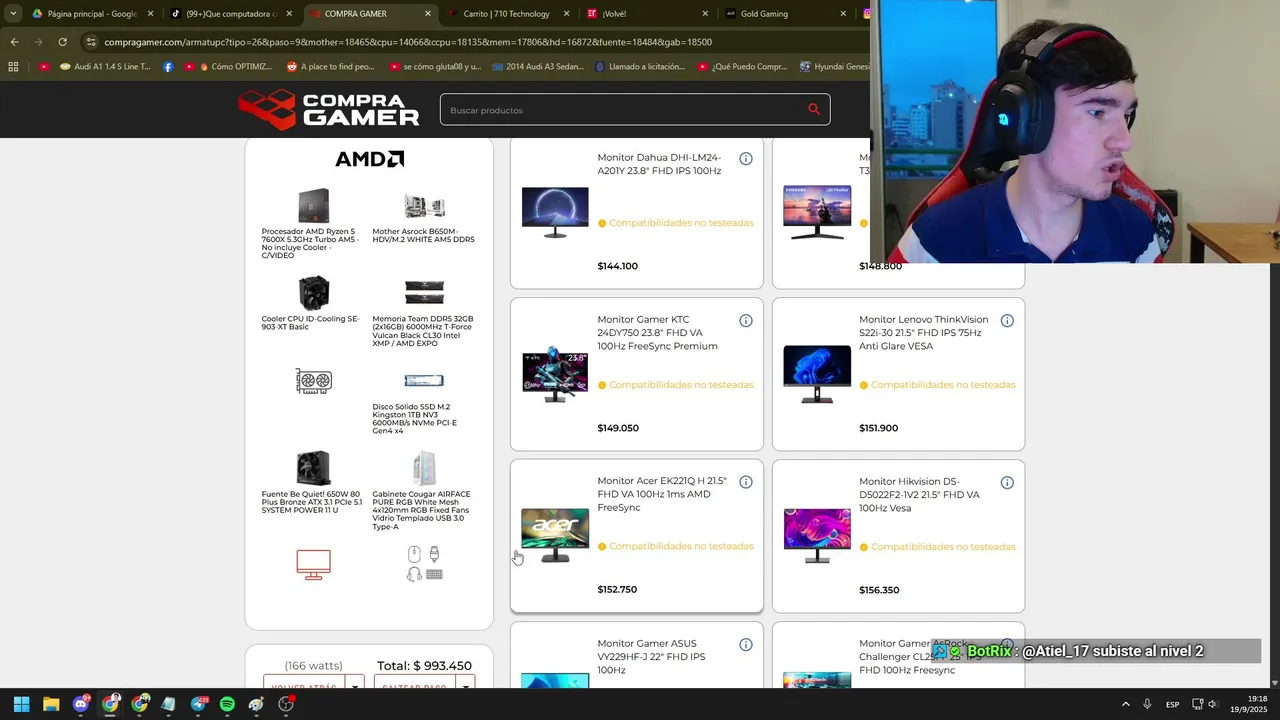Select Monitor Gamer KTC 24DY750 thumbnail
The width and height of the screenshot is (1280, 720).
(x=555, y=374)
